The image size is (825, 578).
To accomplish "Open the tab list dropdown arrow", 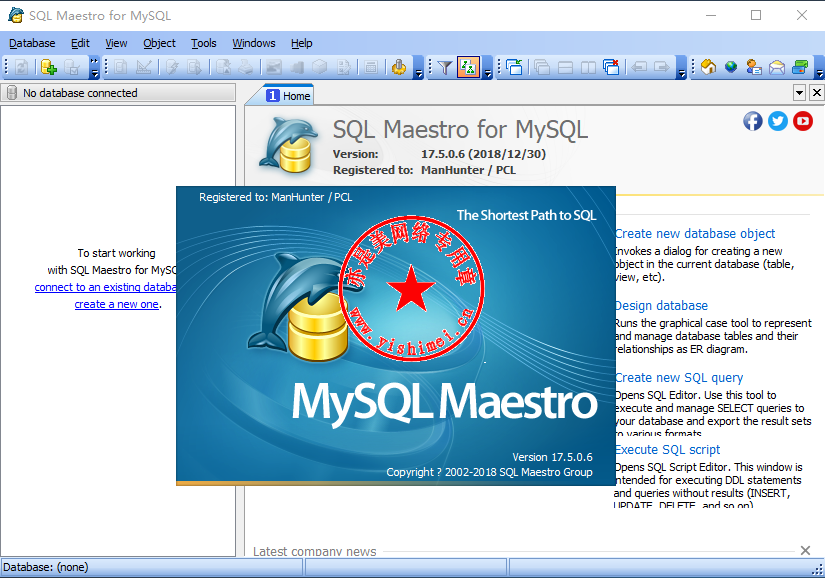I will click(799, 93).
